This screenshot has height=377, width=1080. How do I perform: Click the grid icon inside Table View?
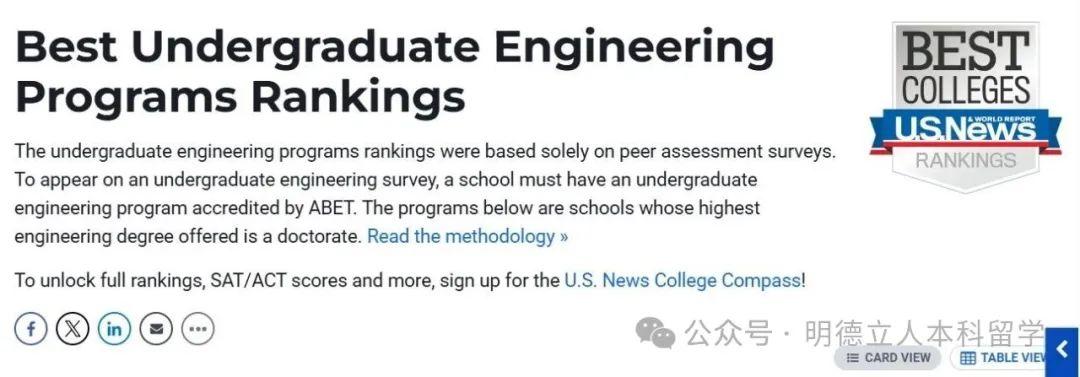[968, 358]
